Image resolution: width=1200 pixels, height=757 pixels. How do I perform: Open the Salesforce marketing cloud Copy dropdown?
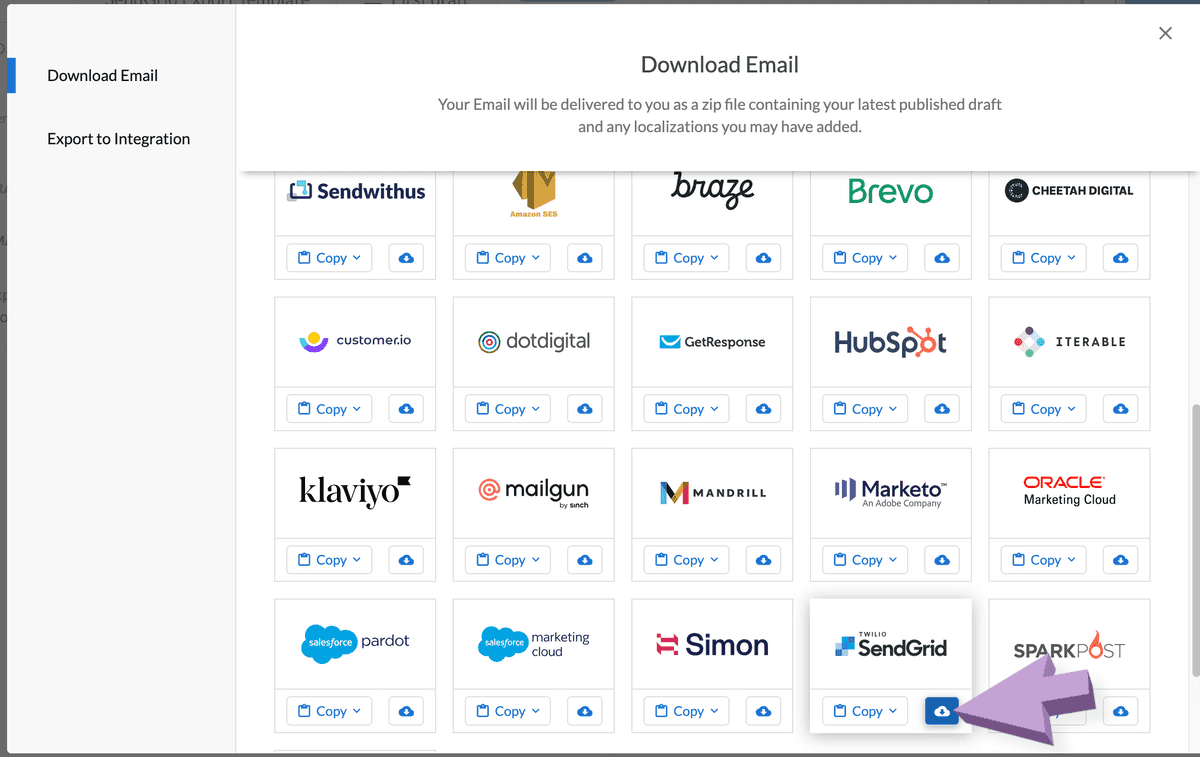coord(508,711)
